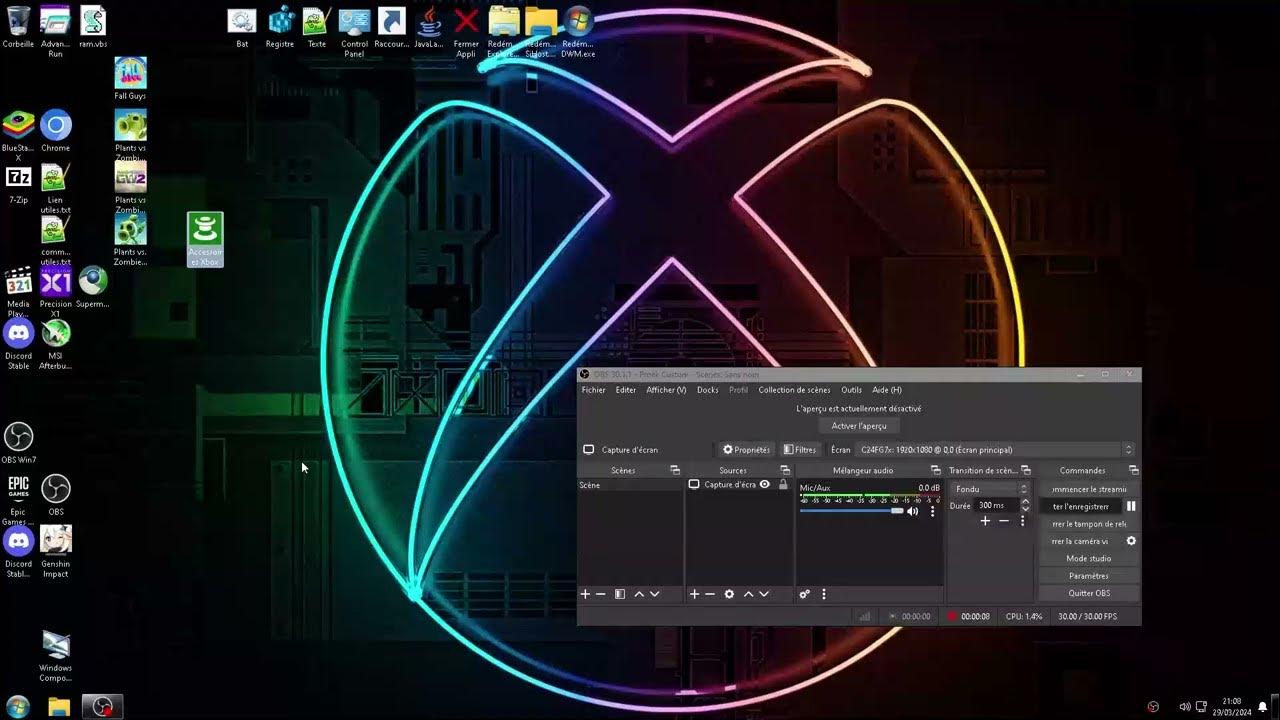
Task: Select the OBS Win7 desktop icon
Action: (18, 443)
